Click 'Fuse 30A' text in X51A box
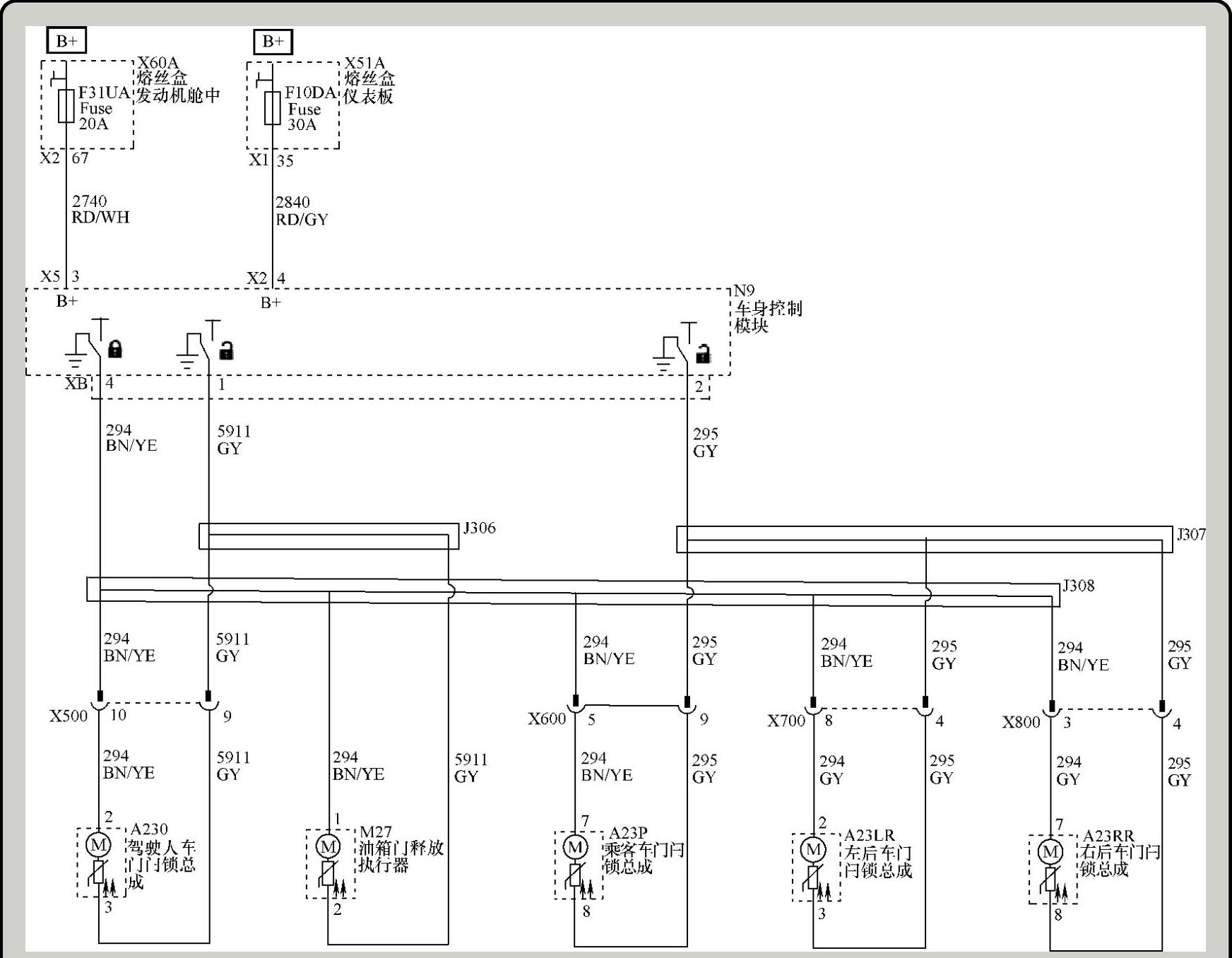 tap(304, 117)
